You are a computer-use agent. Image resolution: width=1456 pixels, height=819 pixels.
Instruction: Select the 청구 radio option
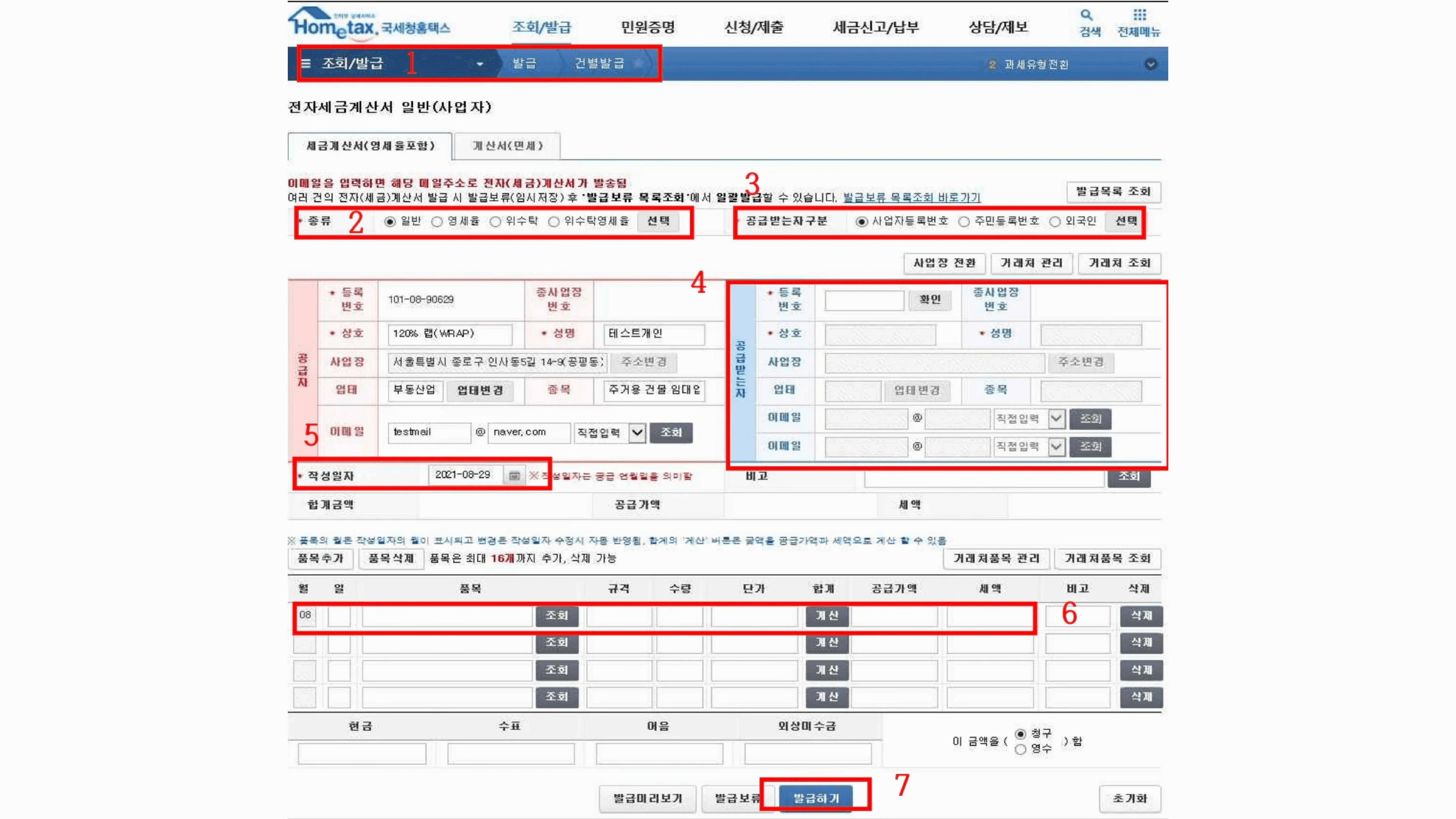click(1020, 734)
